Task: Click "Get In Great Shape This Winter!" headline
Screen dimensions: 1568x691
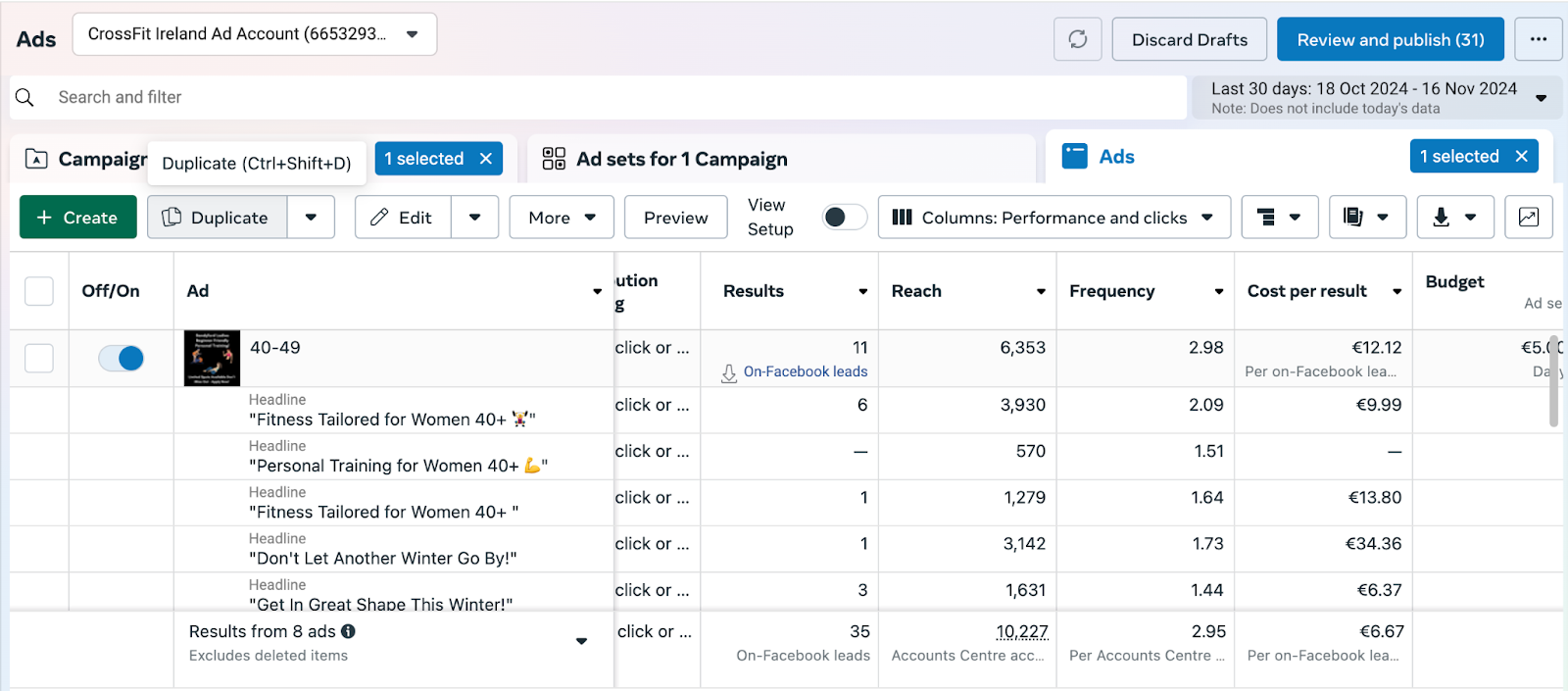Action: (x=380, y=604)
